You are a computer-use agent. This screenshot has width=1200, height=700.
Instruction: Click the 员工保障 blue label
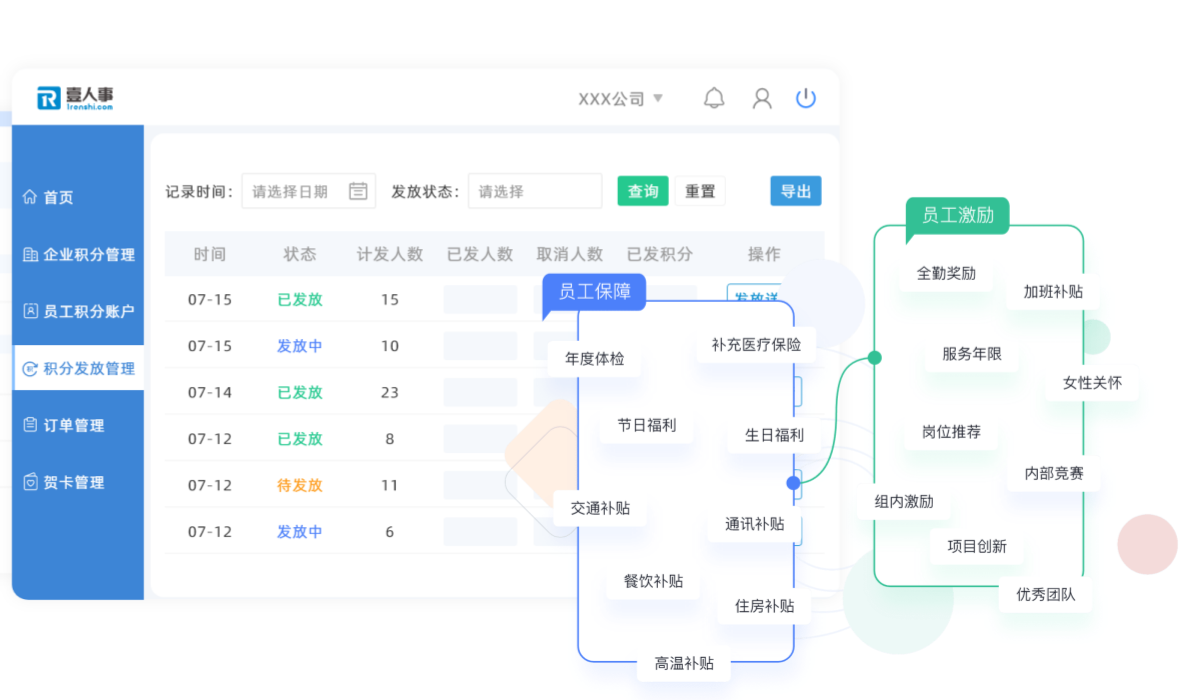click(x=594, y=291)
